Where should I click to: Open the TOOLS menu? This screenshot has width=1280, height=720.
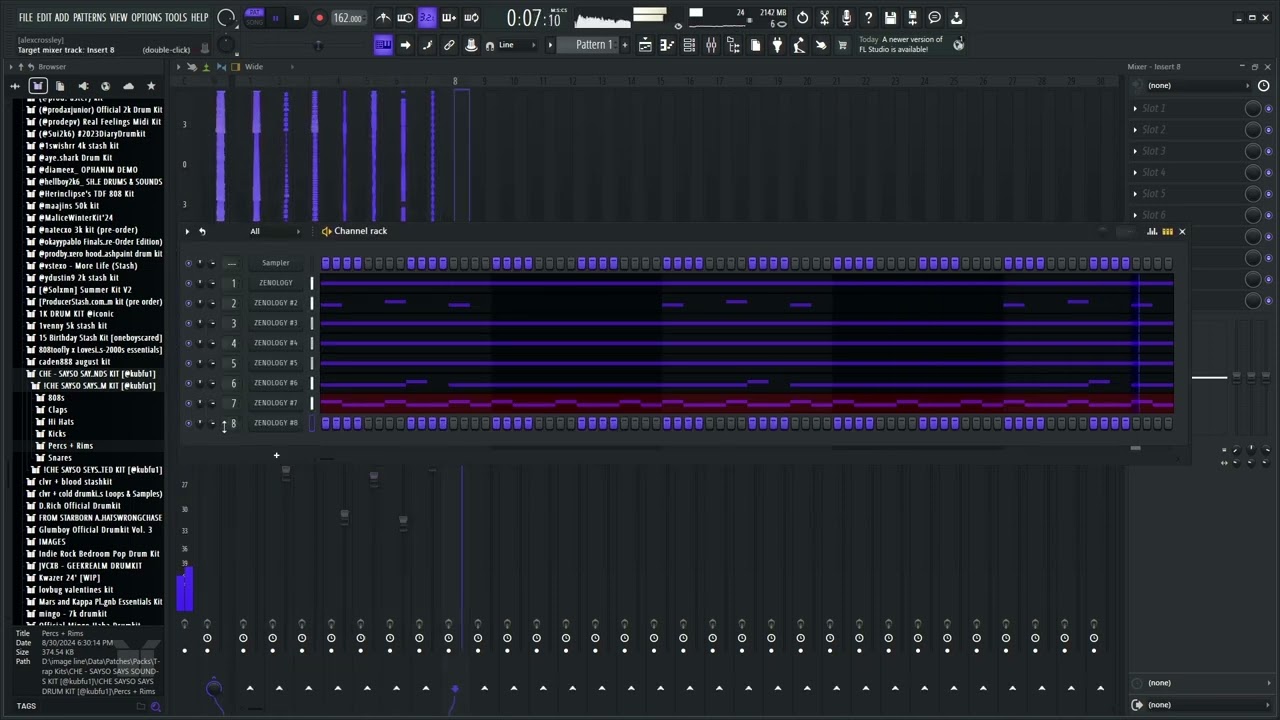point(176,17)
